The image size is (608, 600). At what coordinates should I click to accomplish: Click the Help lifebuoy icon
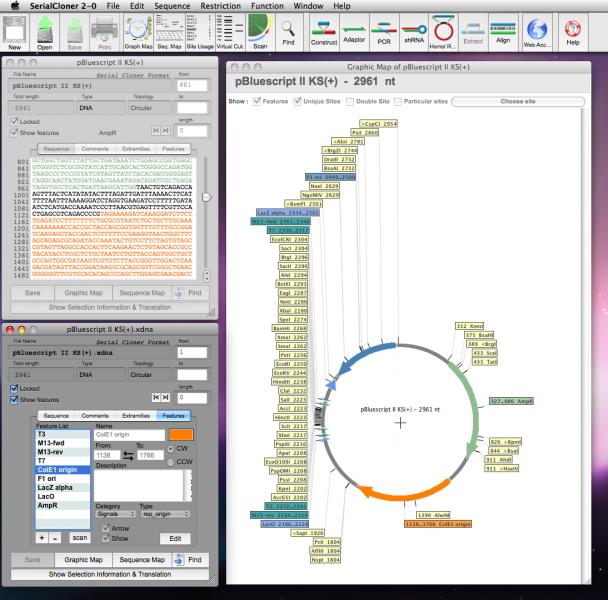pyautogui.click(x=572, y=33)
